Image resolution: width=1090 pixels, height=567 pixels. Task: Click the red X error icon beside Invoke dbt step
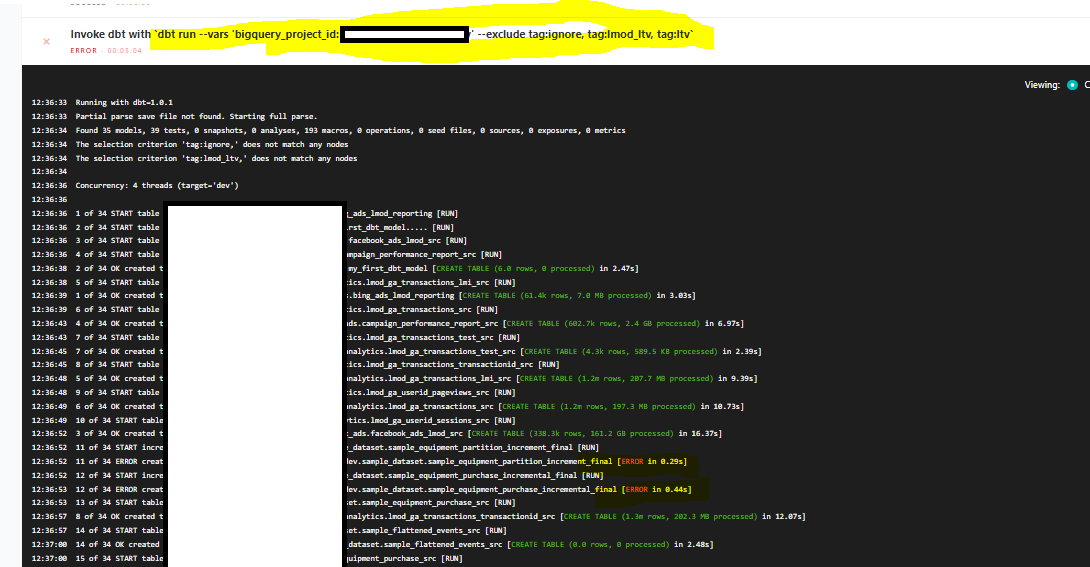coord(47,42)
